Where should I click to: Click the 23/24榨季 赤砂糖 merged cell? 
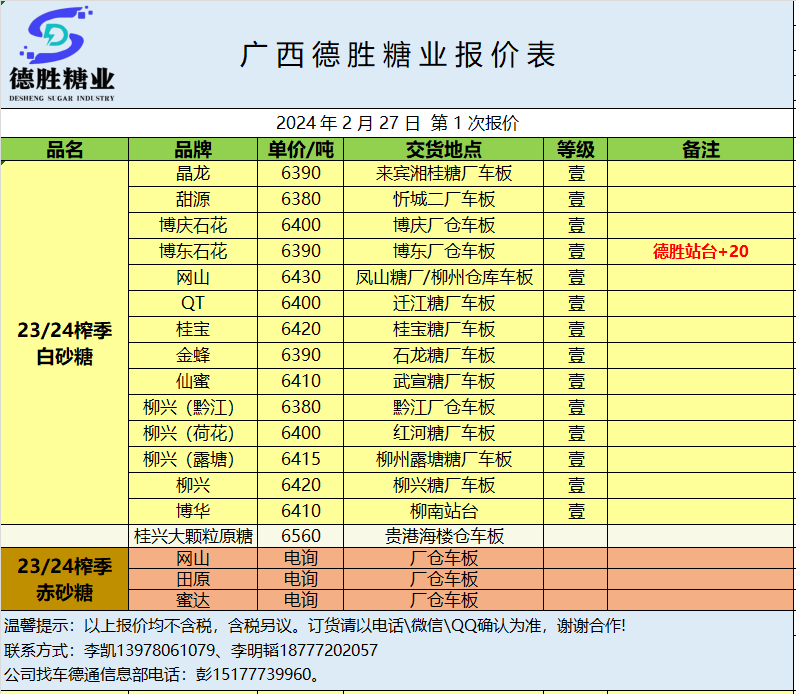(65, 579)
